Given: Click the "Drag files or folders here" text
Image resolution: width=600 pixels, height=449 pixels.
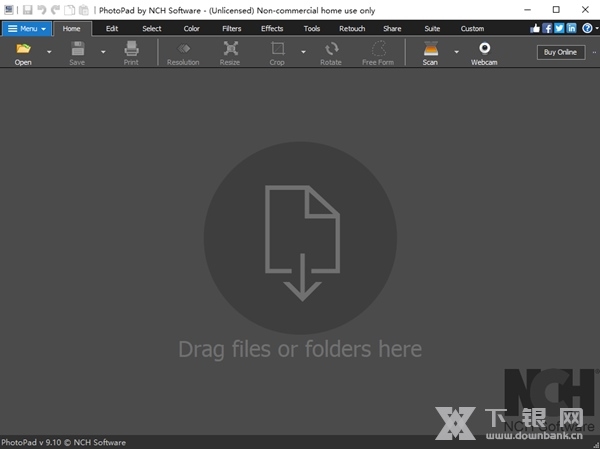Looking at the screenshot, I should pos(300,349).
